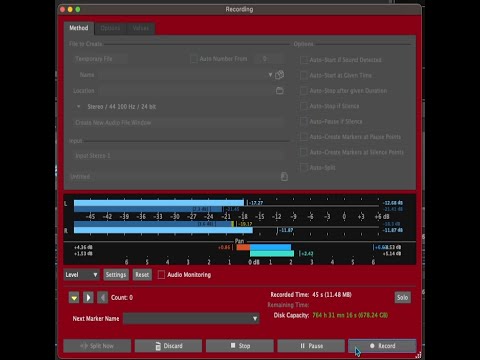
Task: Open the Level meter type dropdown
Action: point(81,275)
